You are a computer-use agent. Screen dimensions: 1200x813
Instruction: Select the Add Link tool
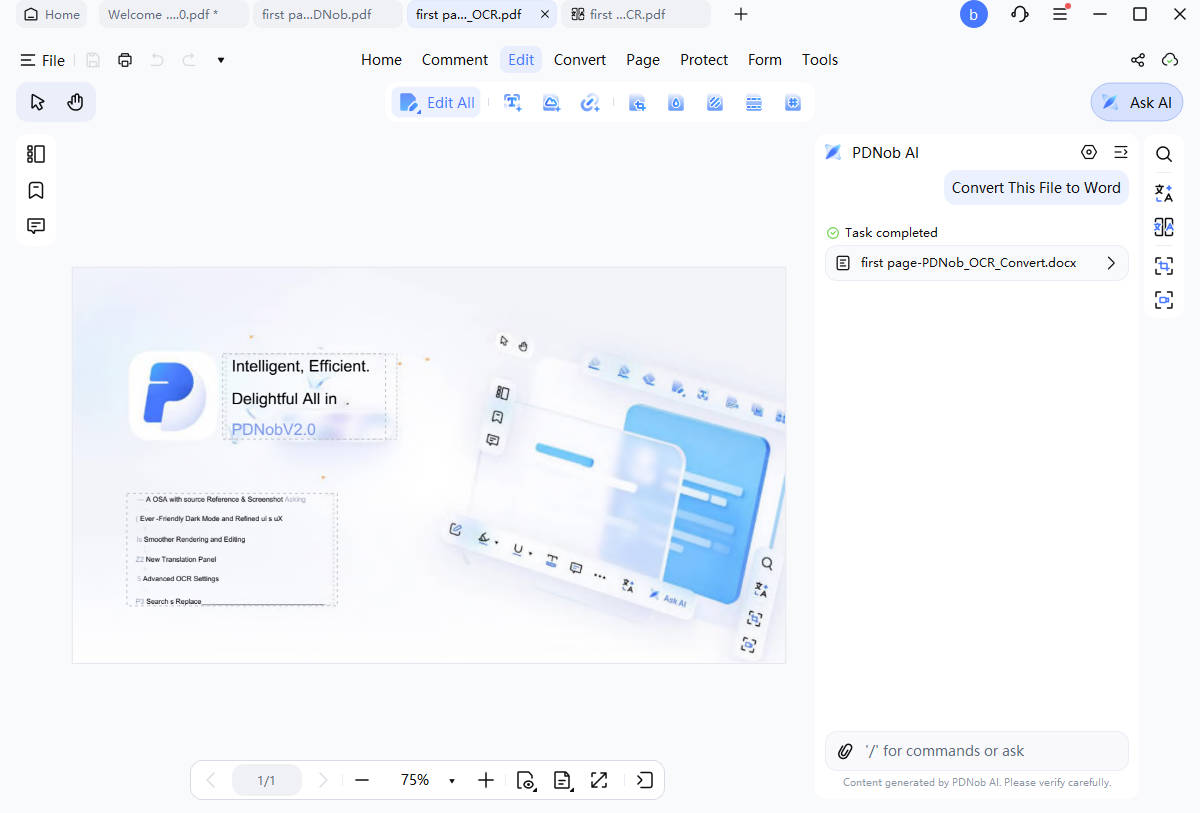590,102
